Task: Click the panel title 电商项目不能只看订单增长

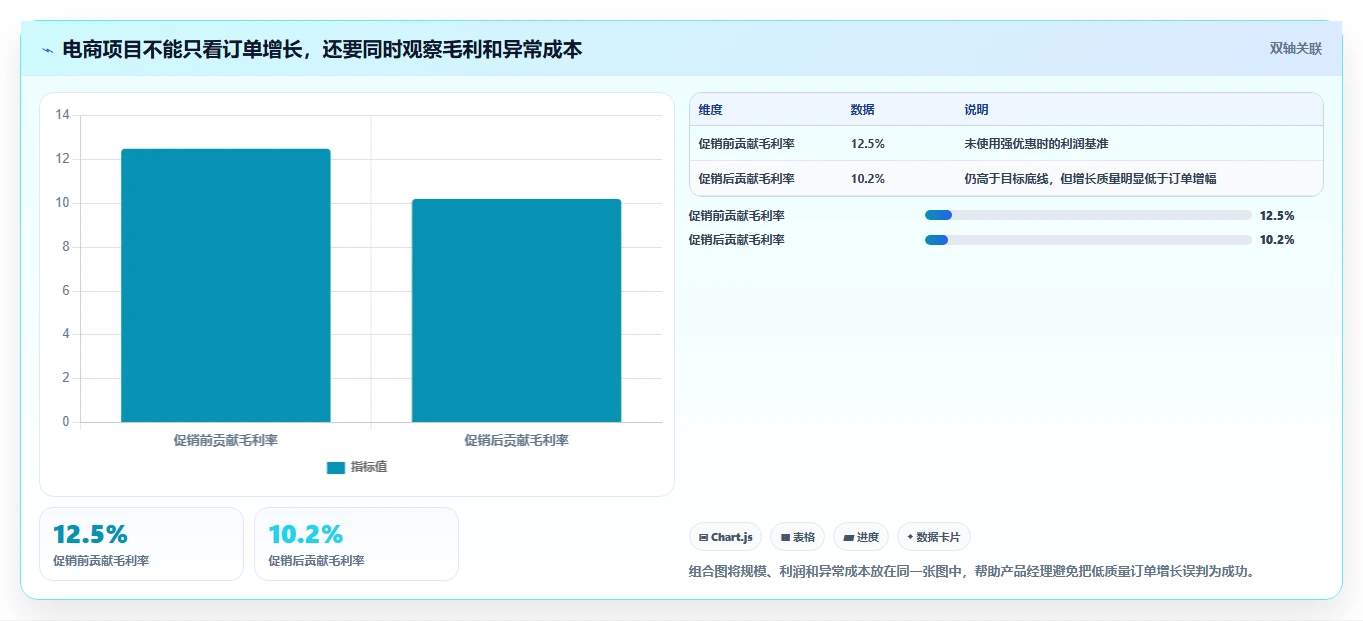Action: click(x=322, y=49)
